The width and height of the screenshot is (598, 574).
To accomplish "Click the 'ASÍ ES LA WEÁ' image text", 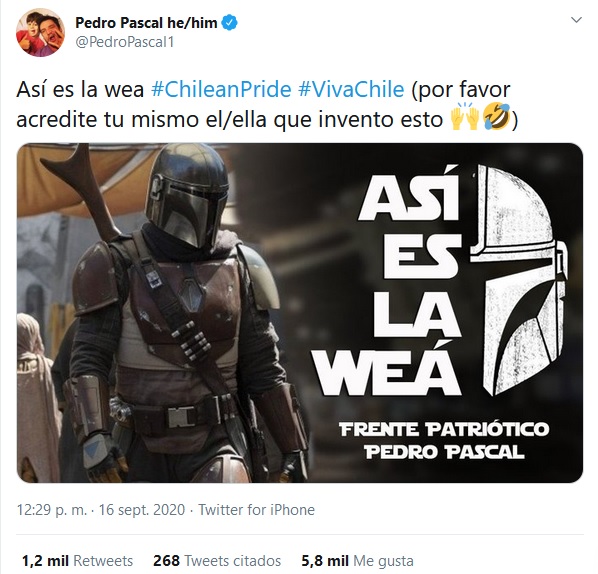I will point(389,280).
